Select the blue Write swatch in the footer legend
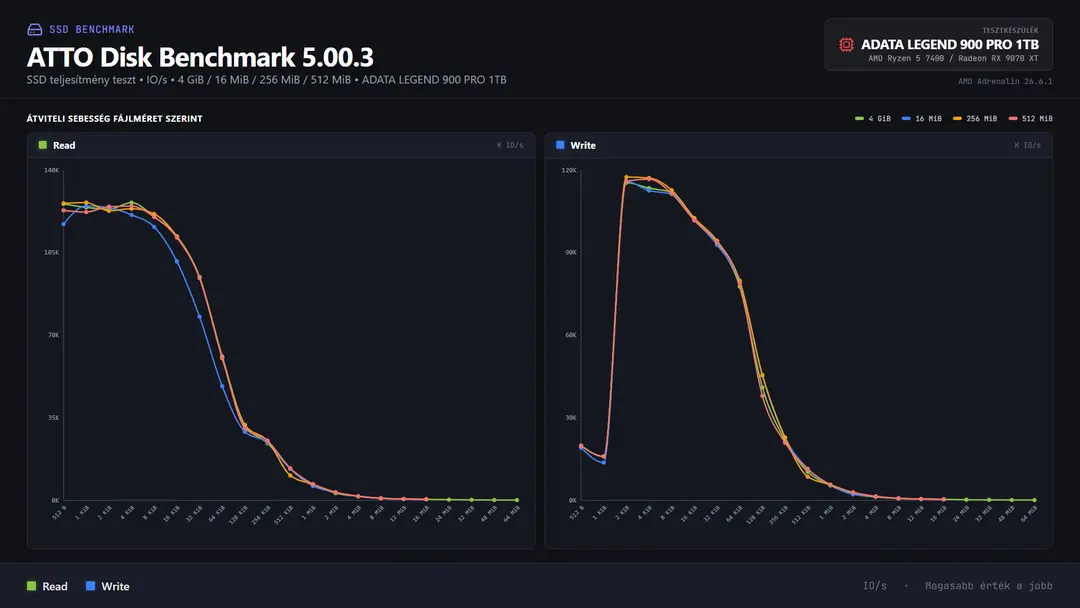Viewport: 1080px width, 608px height. (90, 586)
